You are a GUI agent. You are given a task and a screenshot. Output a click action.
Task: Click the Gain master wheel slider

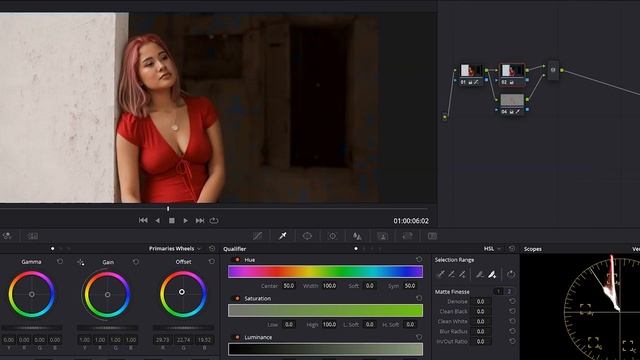tap(107, 328)
